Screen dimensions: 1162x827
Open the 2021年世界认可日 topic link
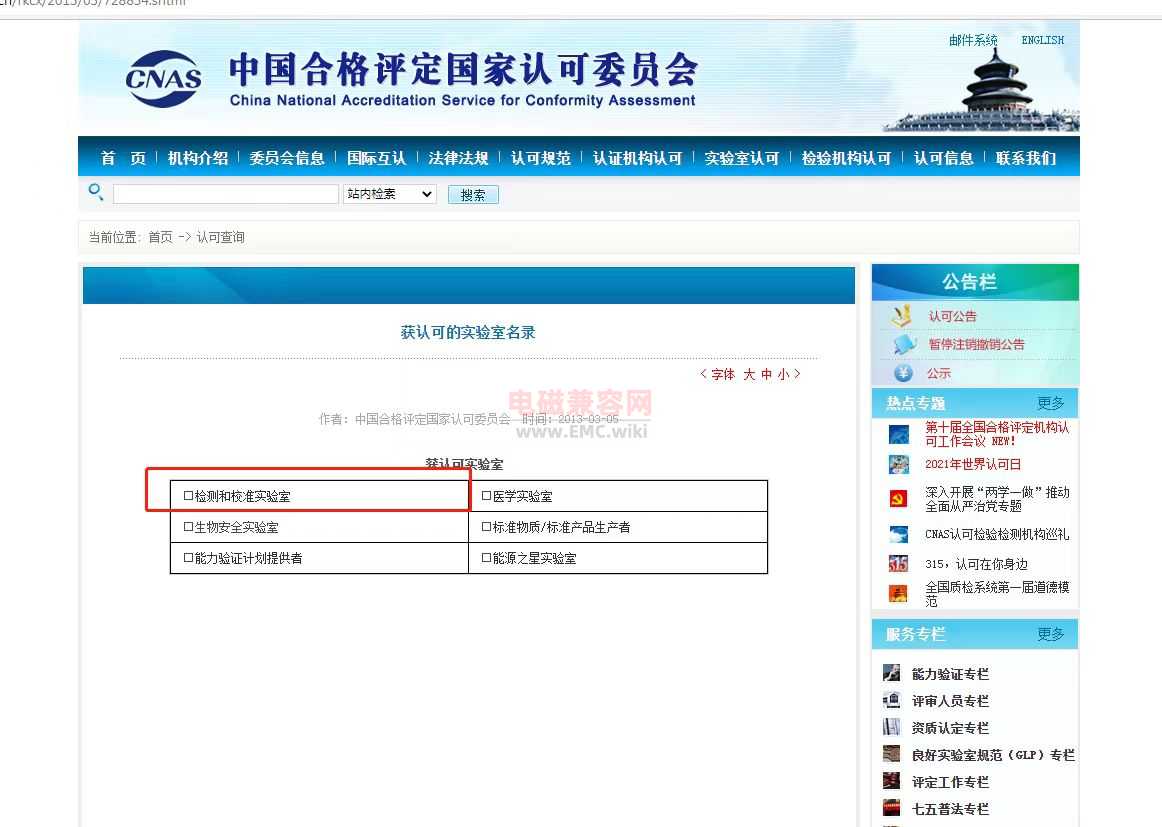pyautogui.click(x=973, y=465)
